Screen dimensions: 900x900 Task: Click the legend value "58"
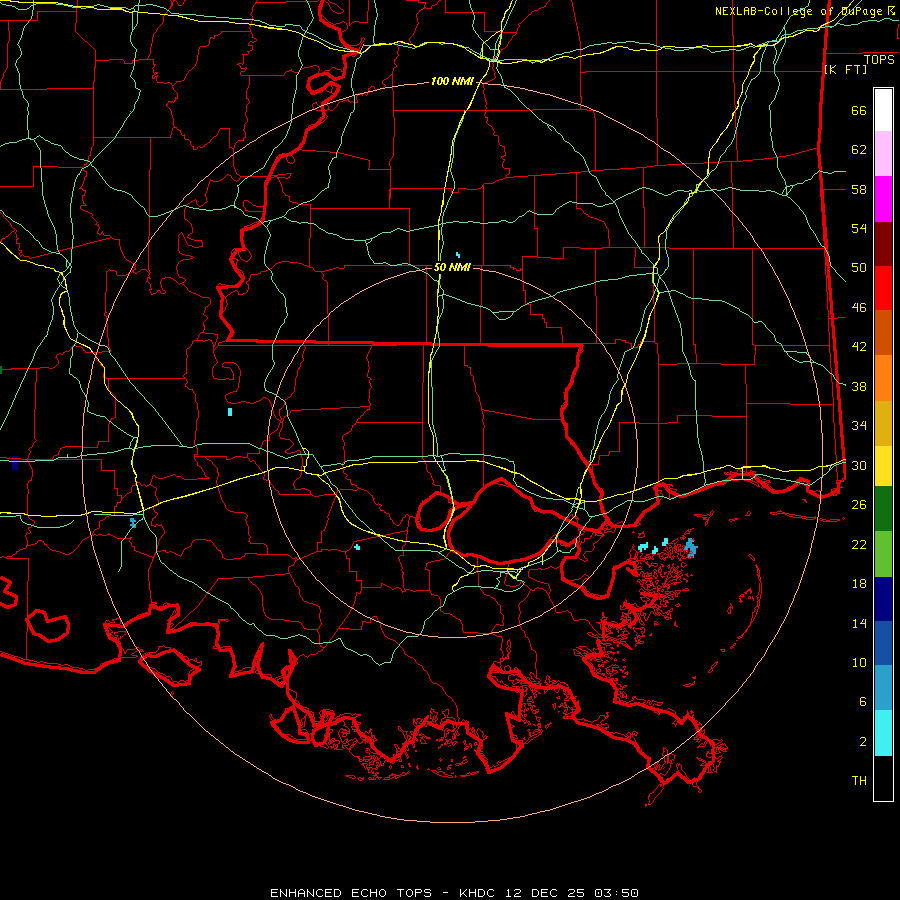(x=859, y=189)
